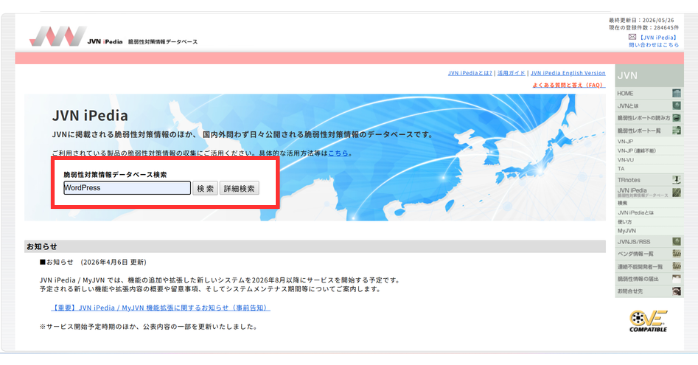
Task: Open the 脆弱性情報の届出 sidebar icon
Action: coord(676,279)
